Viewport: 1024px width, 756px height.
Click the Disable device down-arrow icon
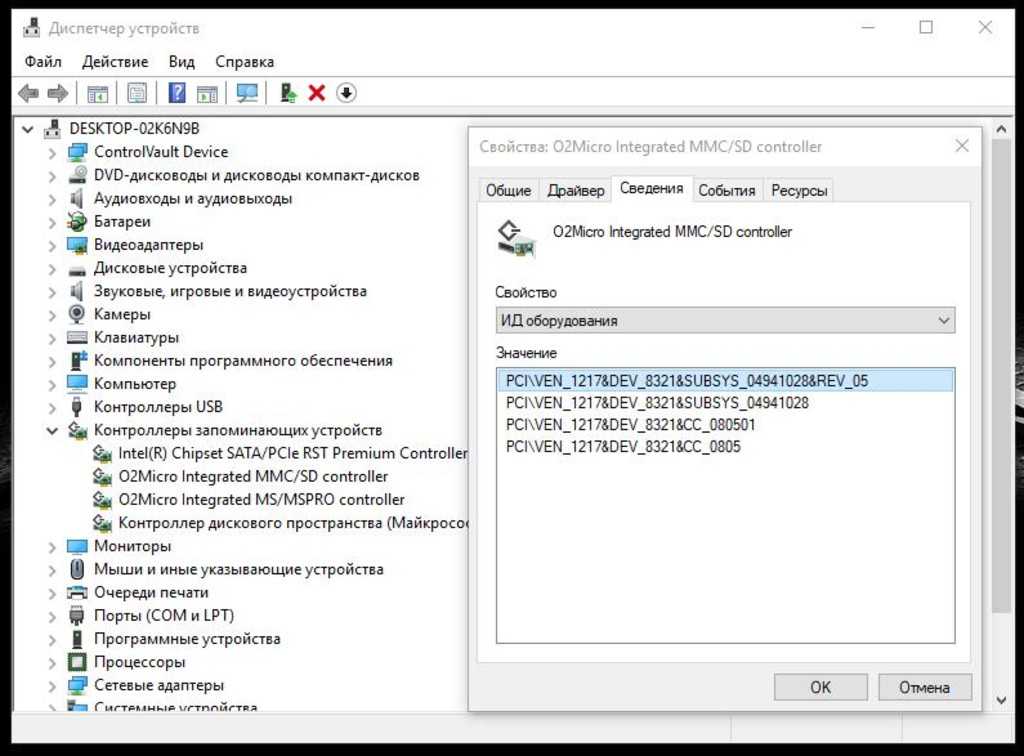346,93
